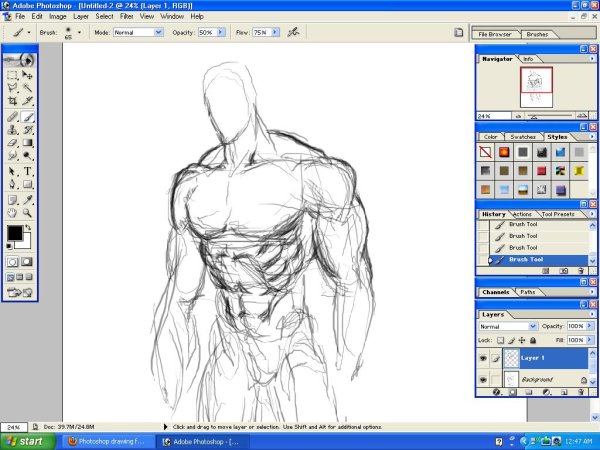The height and width of the screenshot is (450, 600).
Task: Pick the Type (T) tool
Action: tap(28, 171)
